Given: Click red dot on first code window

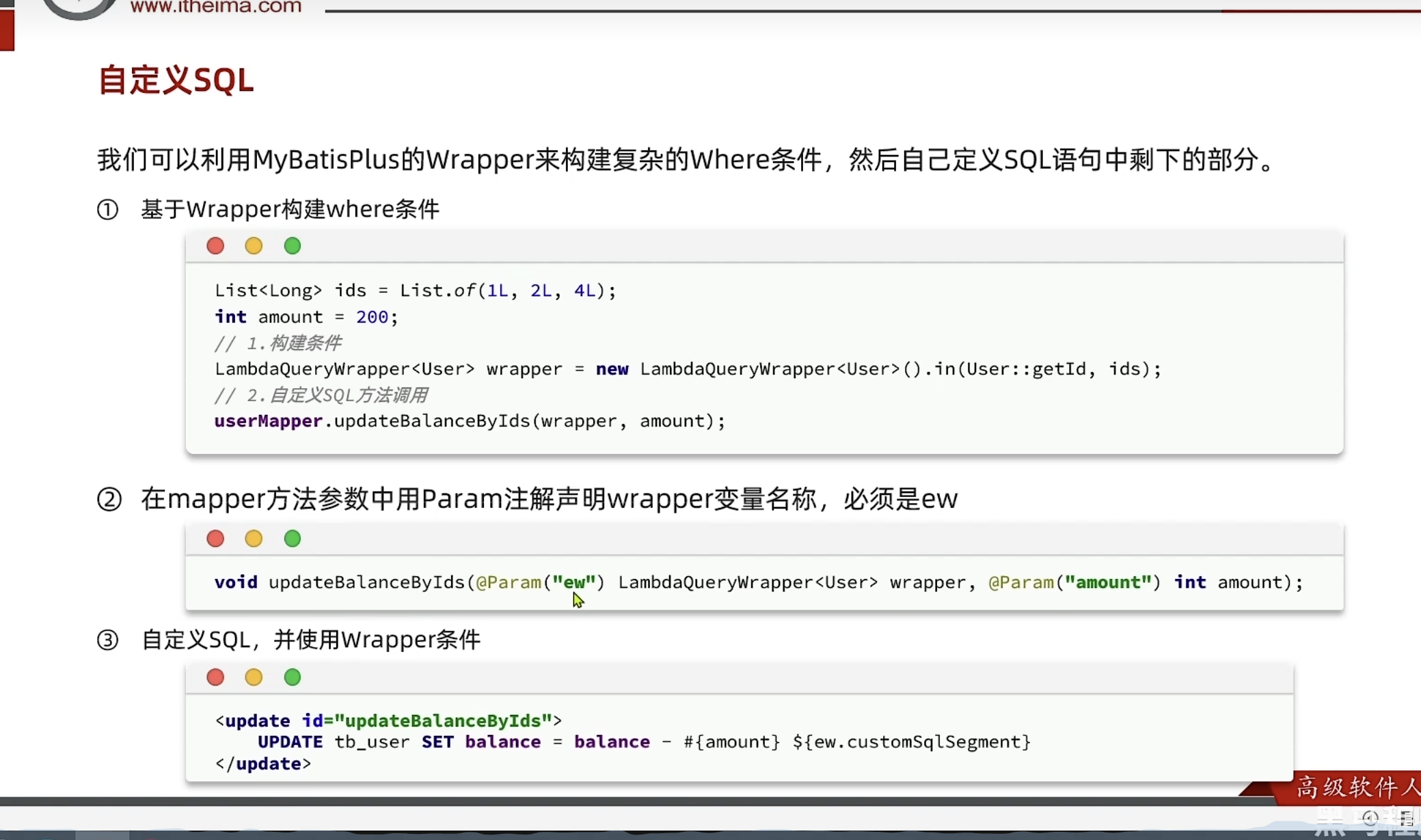Looking at the screenshot, I should coord(215,246).
